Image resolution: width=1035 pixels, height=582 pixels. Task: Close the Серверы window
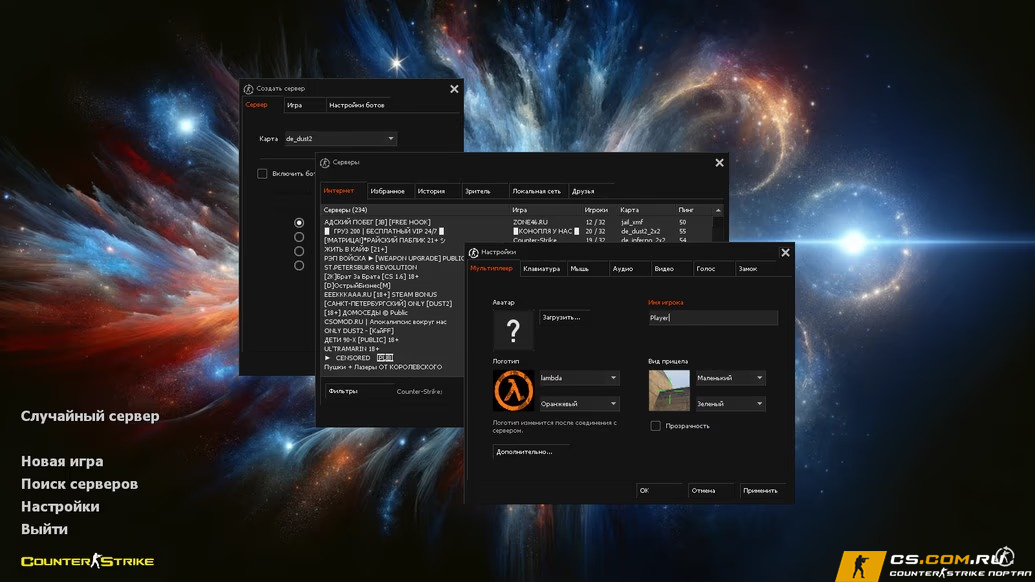[x=719, y=162]
